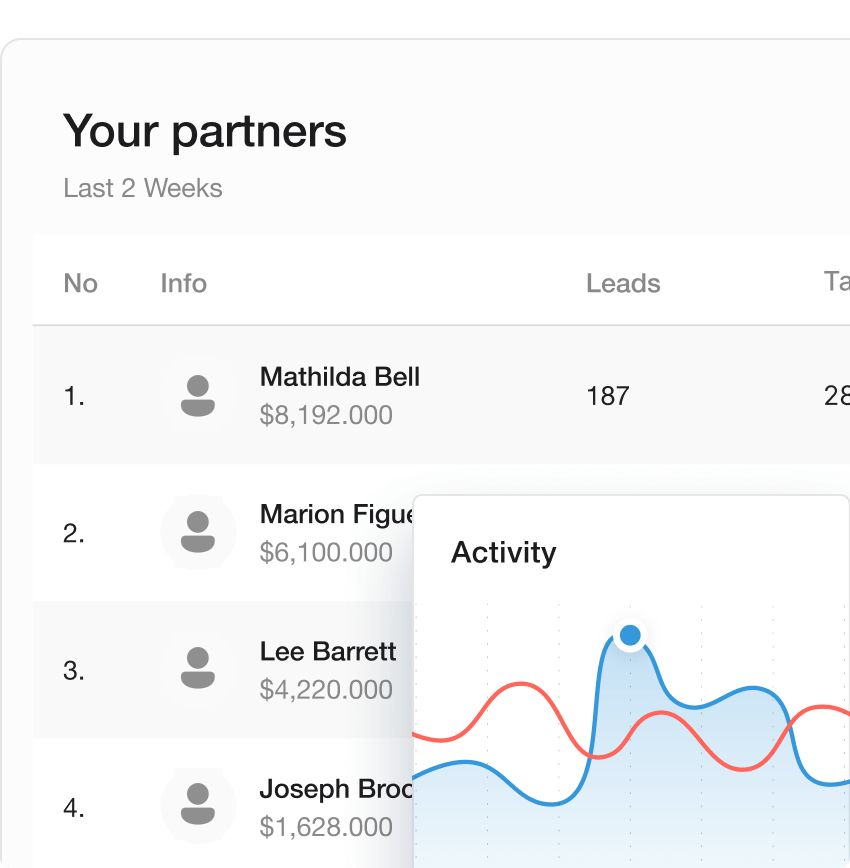Screen dimensions: 850x868
Task: Click the Last 2 Weeks subtitle
Action: pyautogui.click(x=142, y=188)
